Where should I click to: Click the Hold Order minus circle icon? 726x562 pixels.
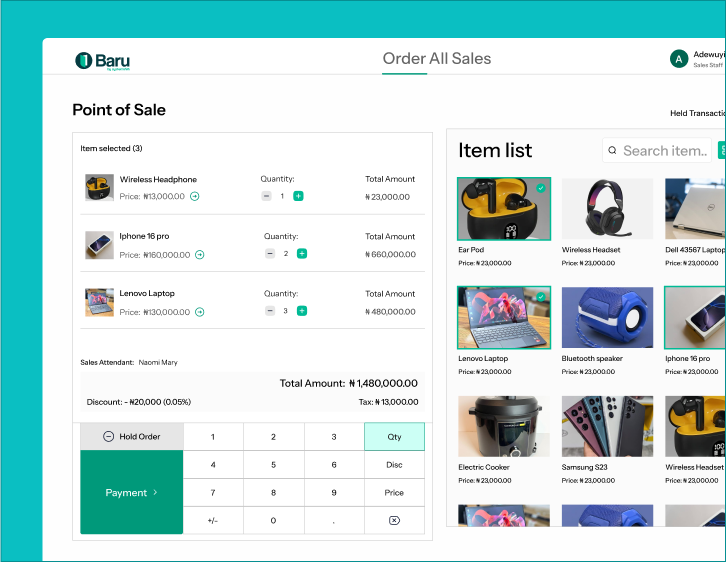(x=108, y=437)
